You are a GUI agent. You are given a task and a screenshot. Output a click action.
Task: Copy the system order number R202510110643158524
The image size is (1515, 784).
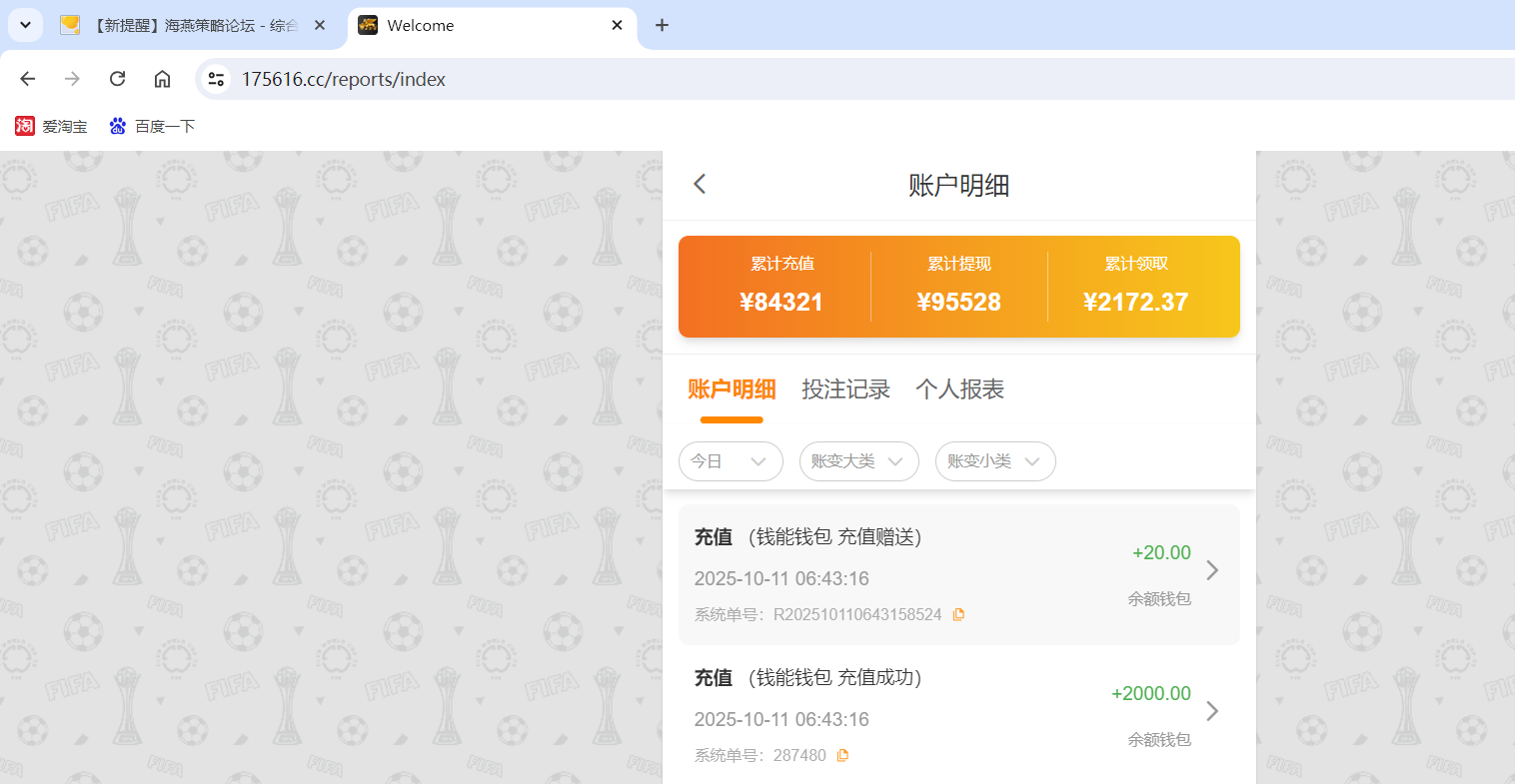(x=958, y=614)
